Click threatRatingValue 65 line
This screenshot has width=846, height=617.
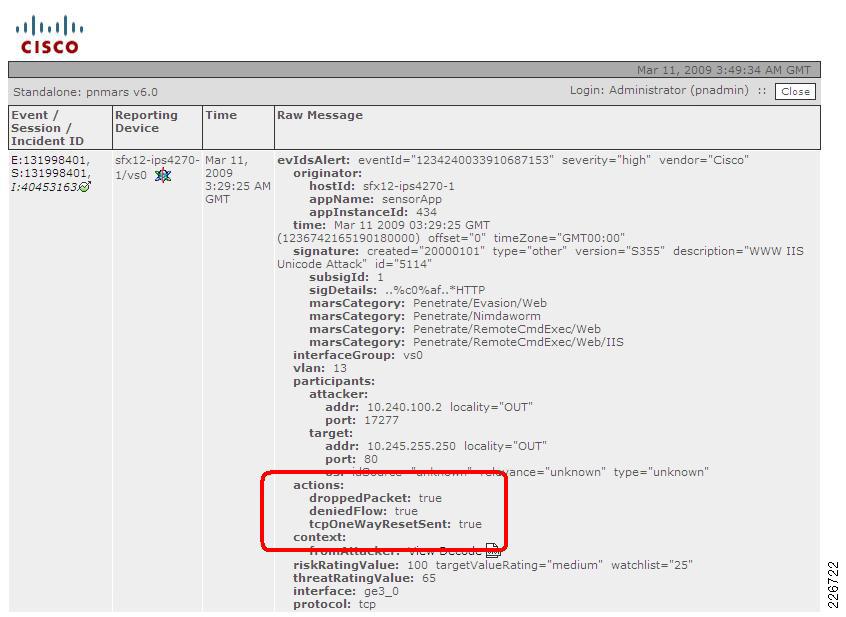click(364, 578)
